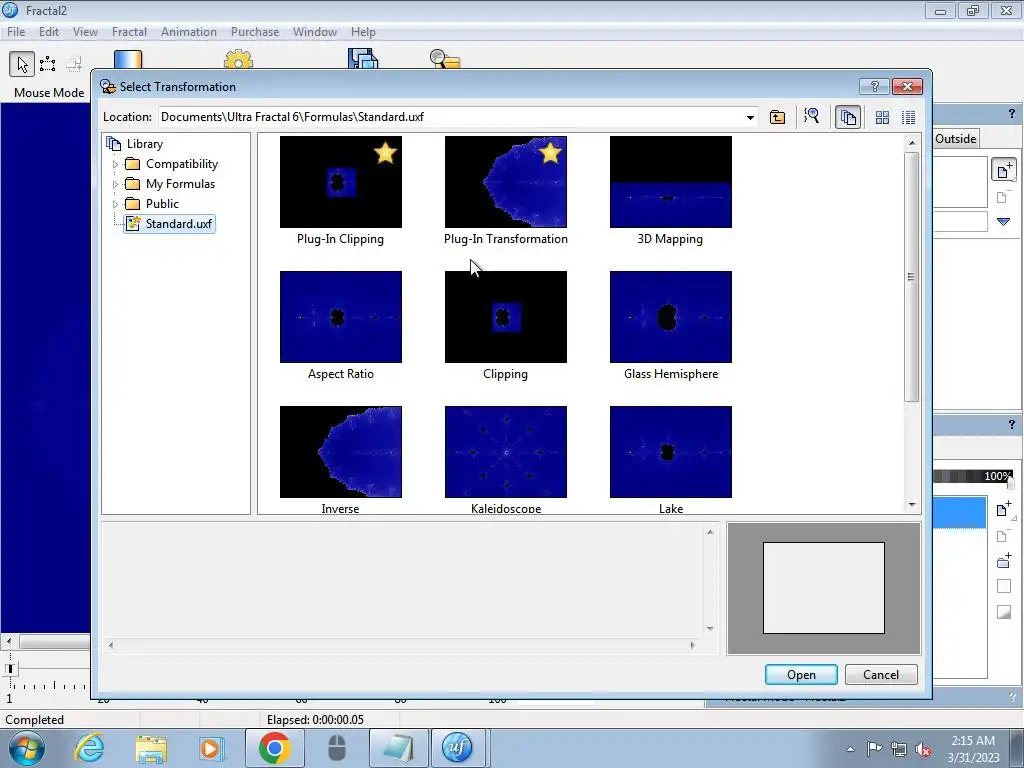Open the Help menu
The image size is (1024, 768).
pyautogui.click(x=363, y=32)
